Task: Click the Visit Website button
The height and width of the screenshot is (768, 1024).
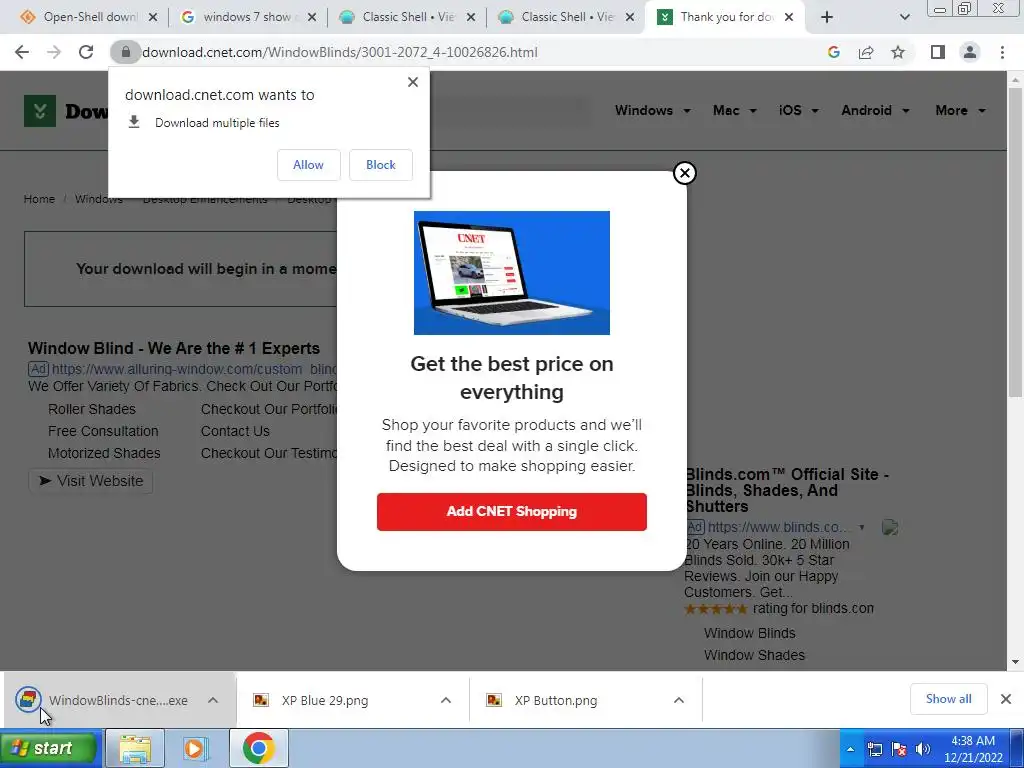Action: coord(91,481)
